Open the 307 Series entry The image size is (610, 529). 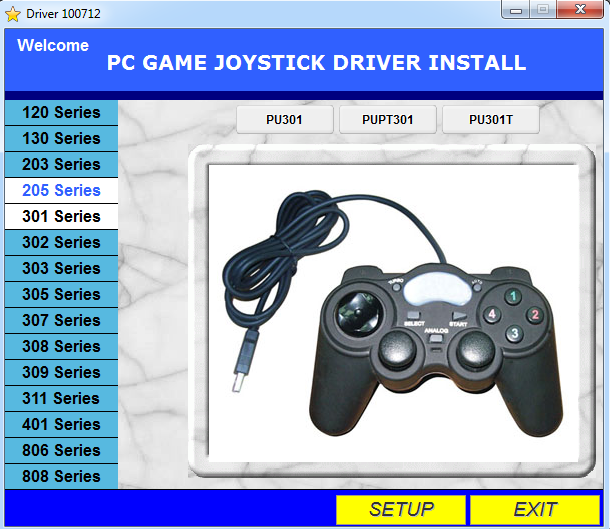61,321
